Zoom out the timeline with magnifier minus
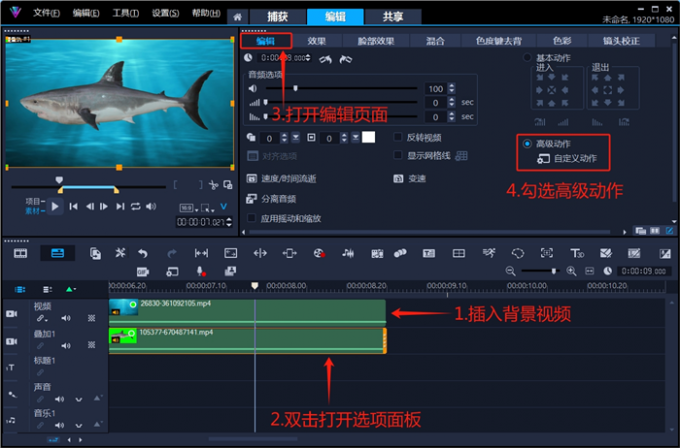The image size is (680, 448). point(510,271)
